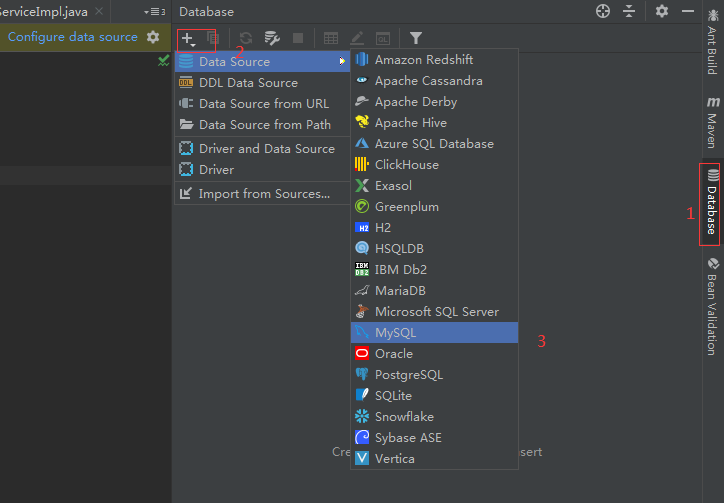The image size is (724, 503).
Task: Choose Data Source from Path
Action: [262, 125]
